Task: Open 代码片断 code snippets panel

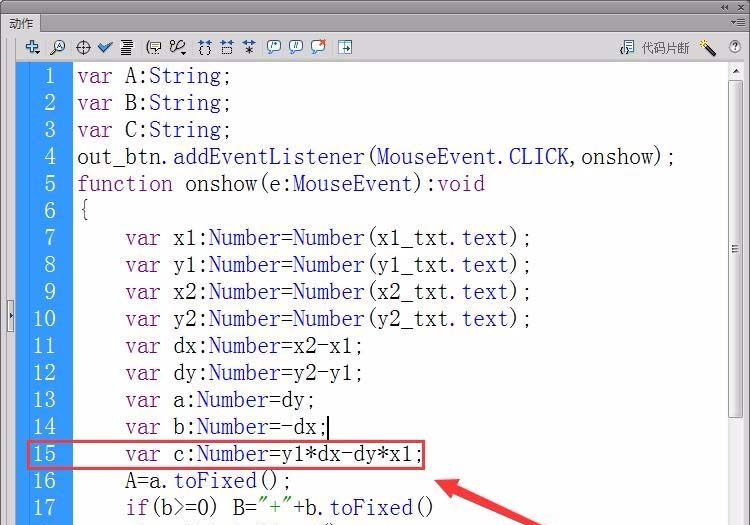Action: coord(654,47)
